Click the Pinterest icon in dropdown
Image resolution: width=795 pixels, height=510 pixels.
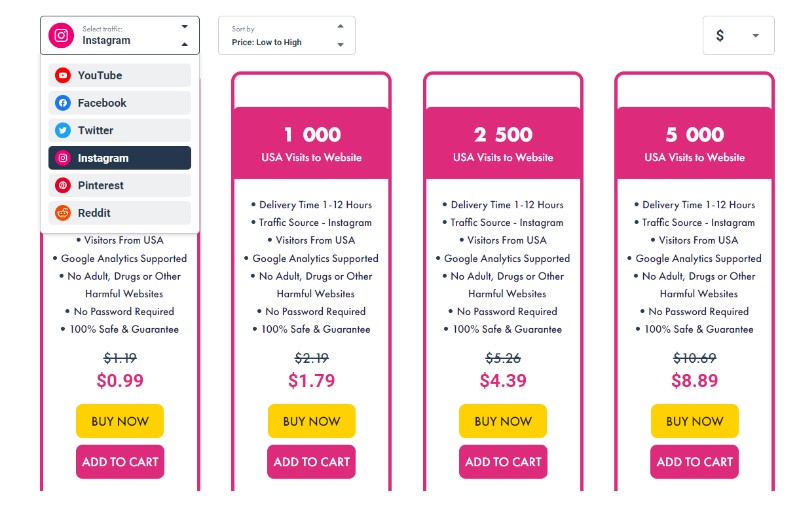(62, 186)
